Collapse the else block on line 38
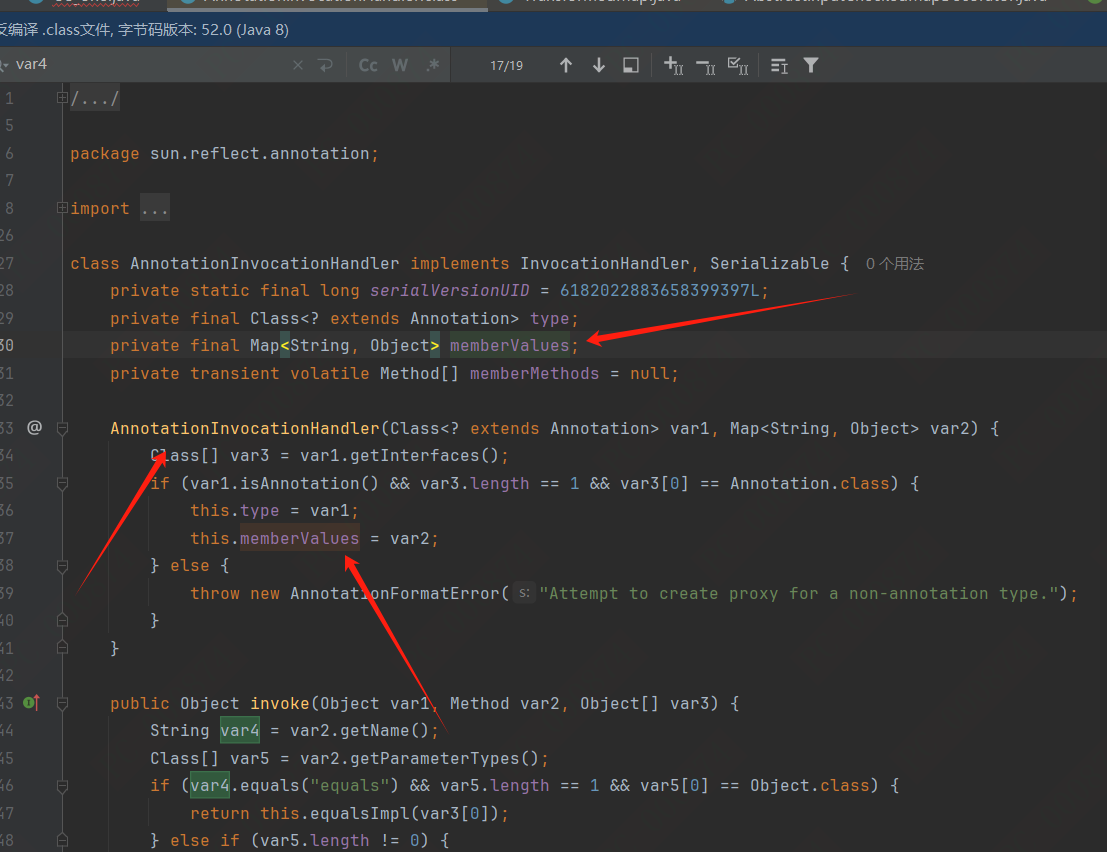1107x852 pixels. (62, 565)
